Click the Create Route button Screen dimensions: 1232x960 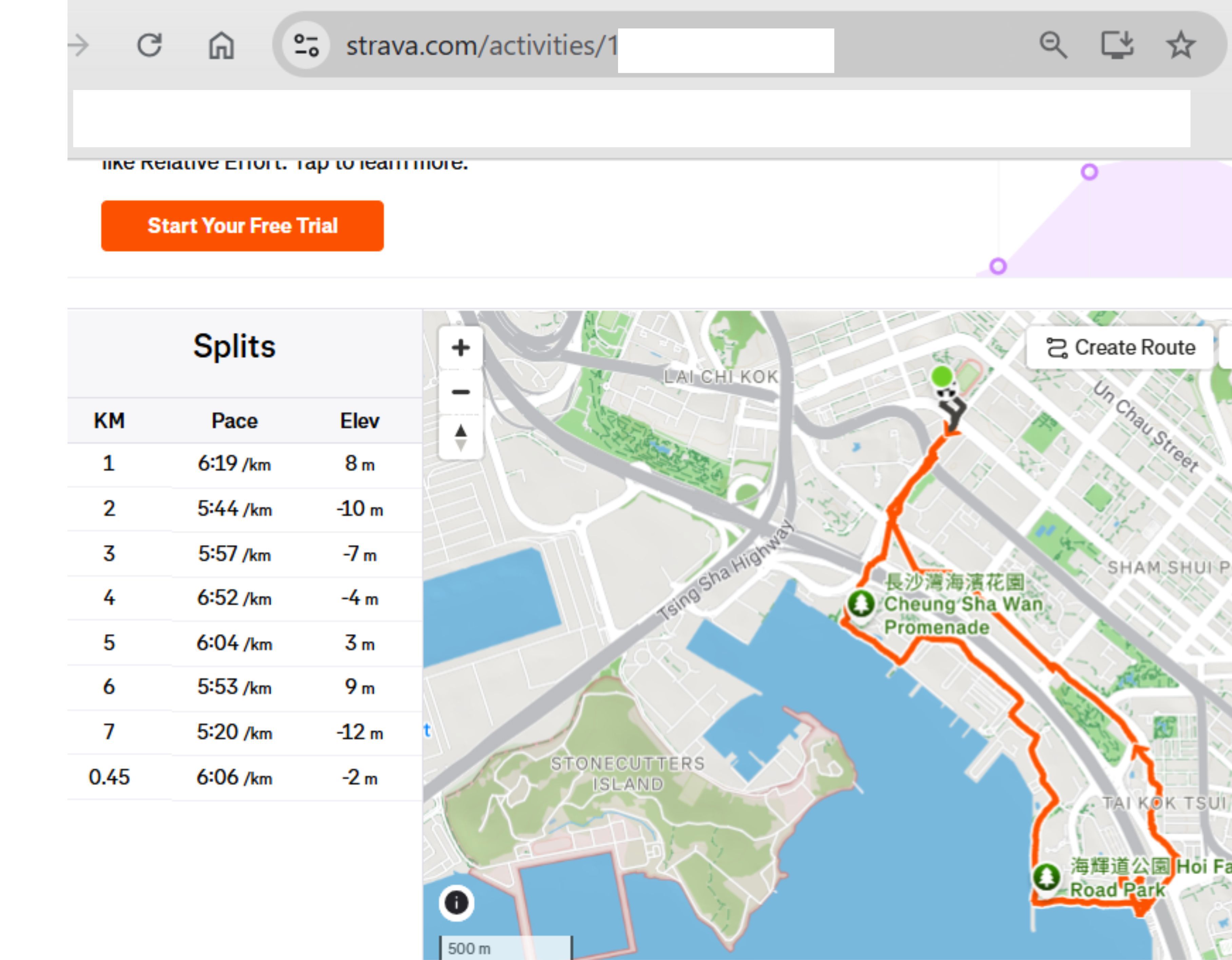point(1120,347)
